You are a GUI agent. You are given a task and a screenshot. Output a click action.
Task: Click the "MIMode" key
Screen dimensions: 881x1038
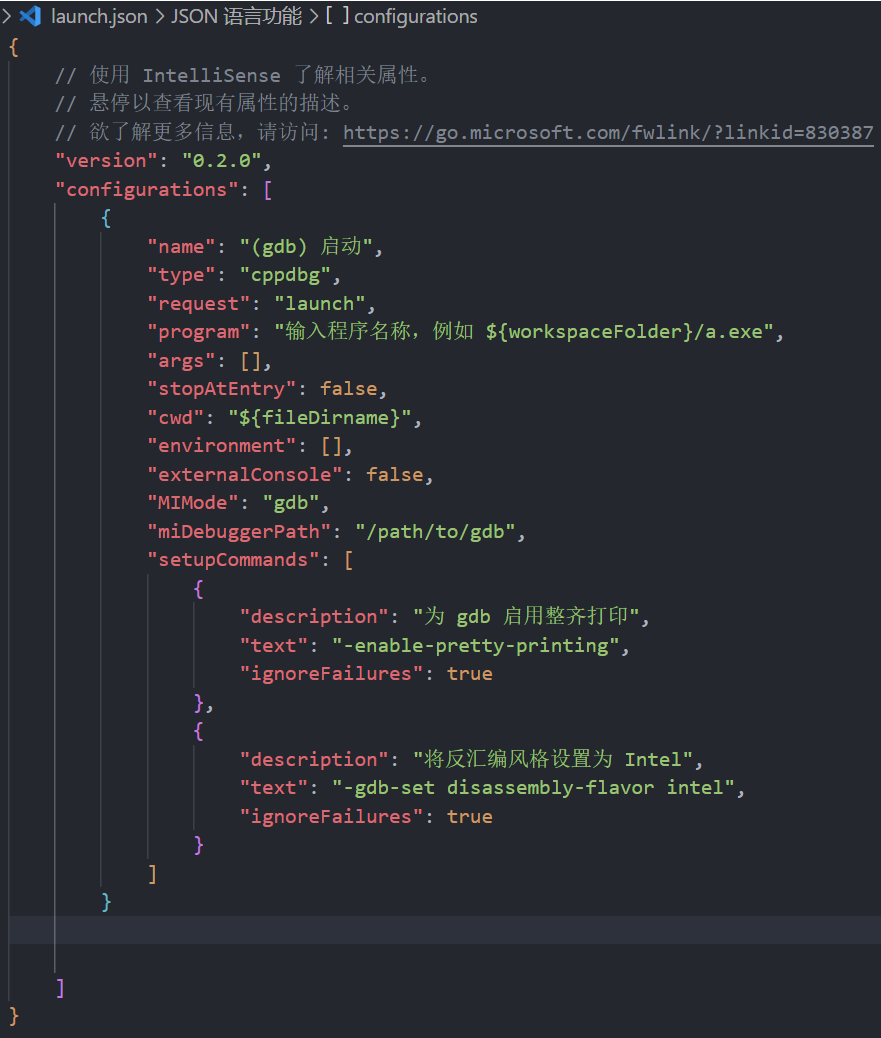coord(193,503)
